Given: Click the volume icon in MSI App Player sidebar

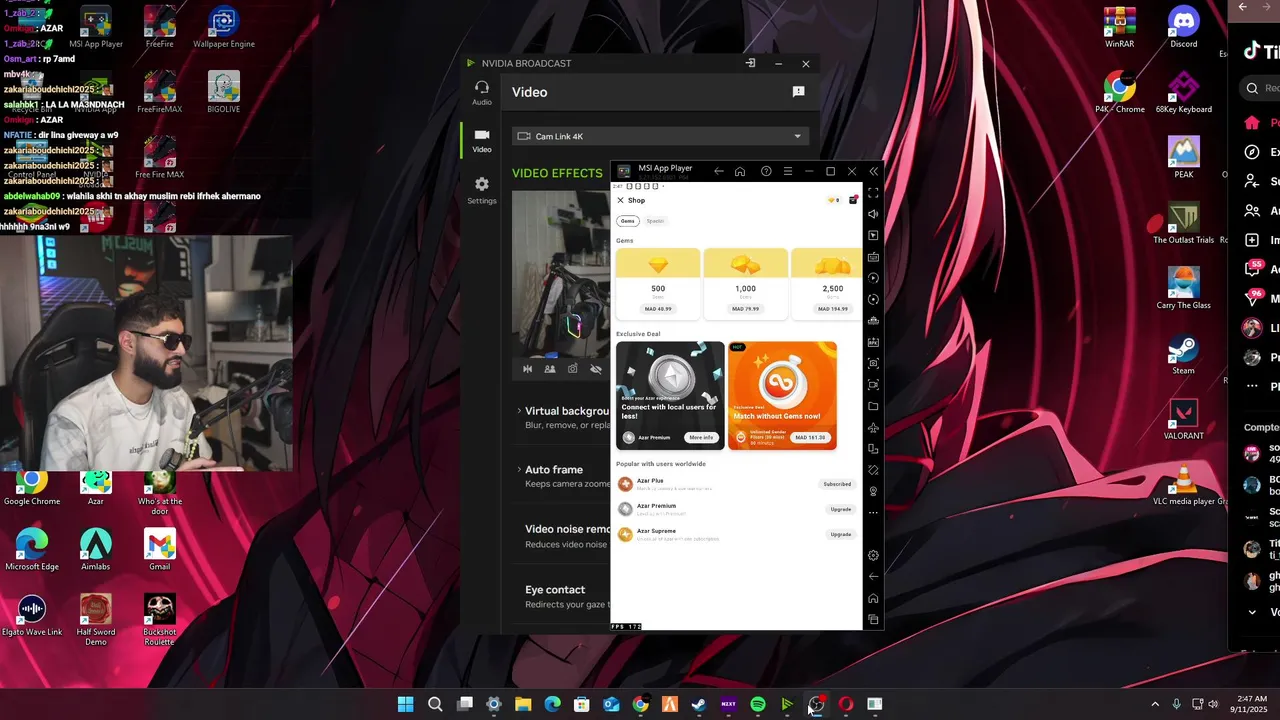Looking at the screenshot, I should coord(873,214).
